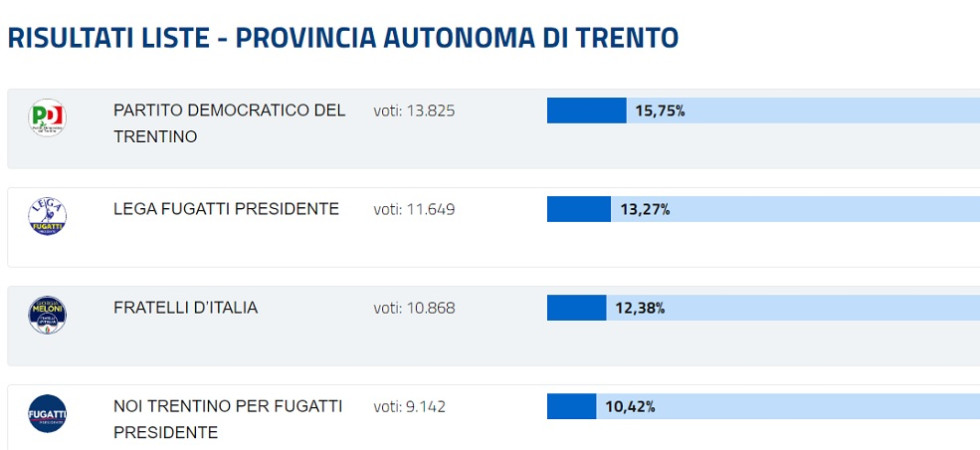Screen dimensions: 980x450
Task: Click the 10,42% percentage label
Action: pos(630,406)
